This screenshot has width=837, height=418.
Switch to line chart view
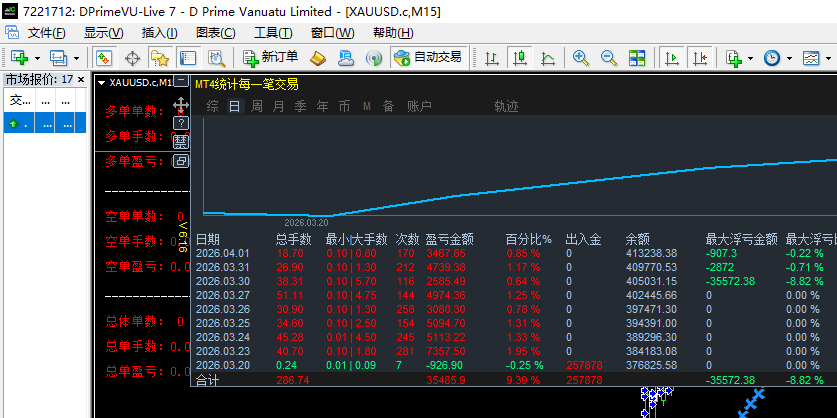(x=548, y=58)
